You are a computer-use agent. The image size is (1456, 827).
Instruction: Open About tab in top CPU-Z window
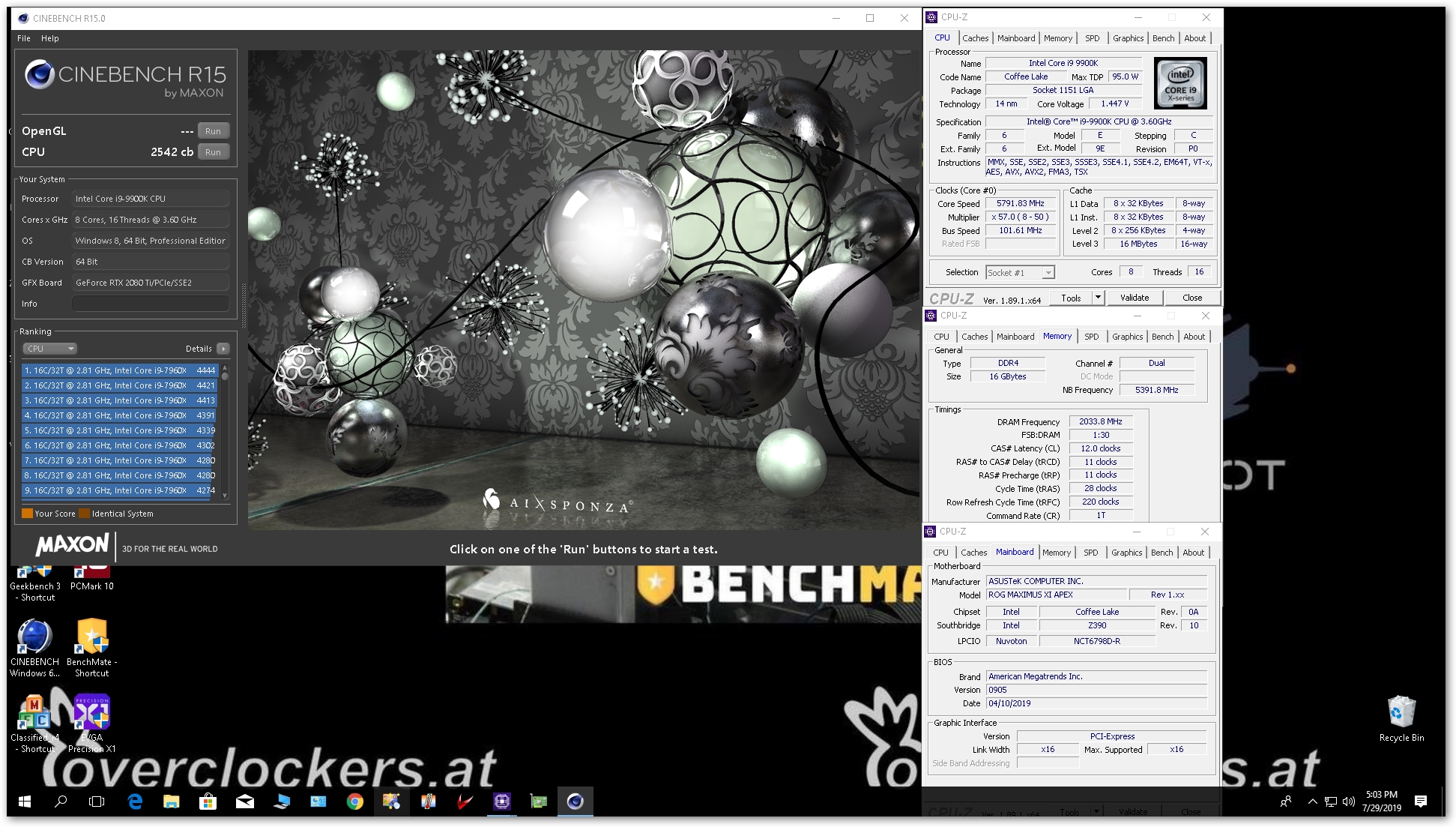(x=1194, y=38)
